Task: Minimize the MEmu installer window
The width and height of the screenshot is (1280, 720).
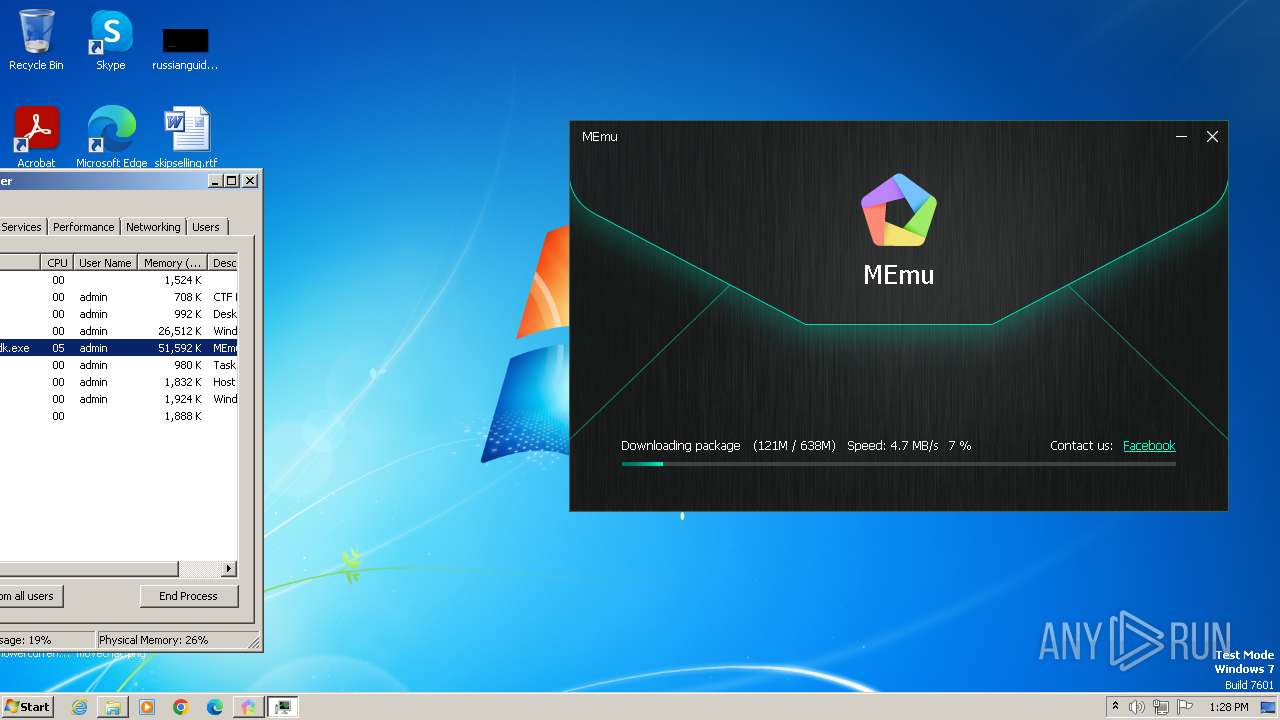Action: point(1181,137)
